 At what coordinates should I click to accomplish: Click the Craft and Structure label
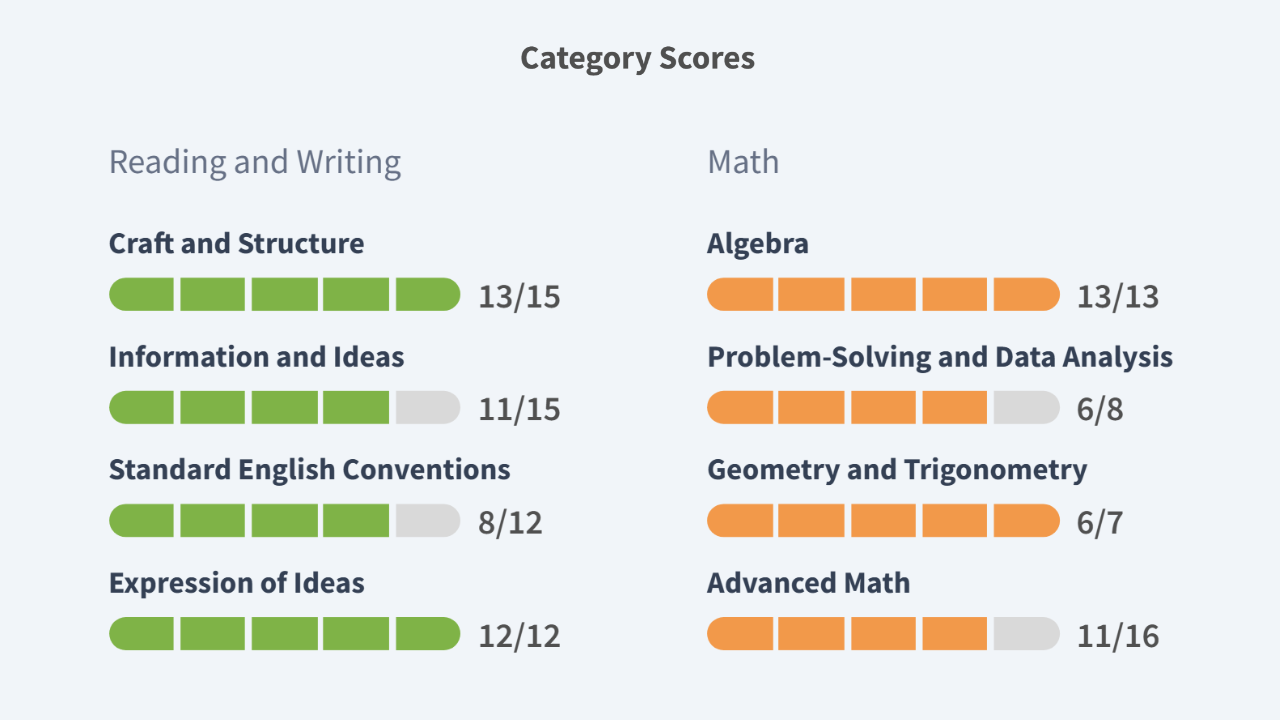pos(236,243)
